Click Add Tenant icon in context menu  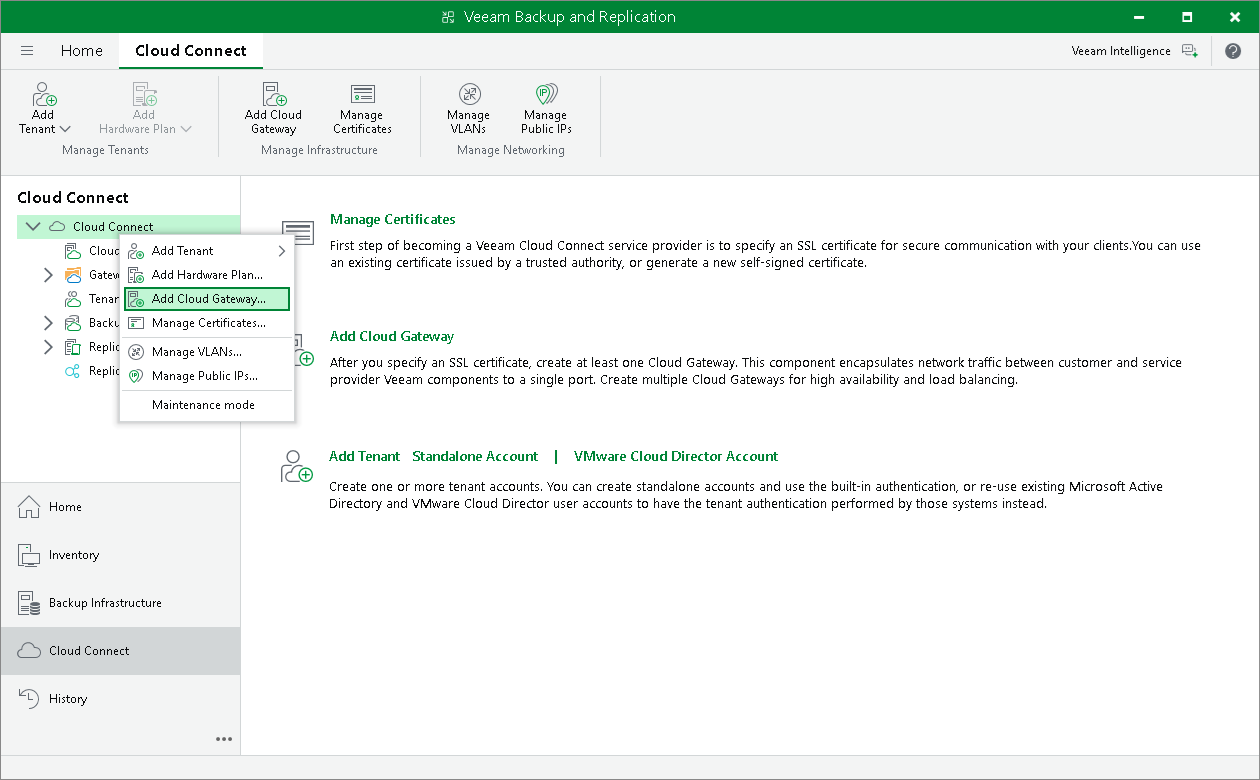[x=136, y=251]
